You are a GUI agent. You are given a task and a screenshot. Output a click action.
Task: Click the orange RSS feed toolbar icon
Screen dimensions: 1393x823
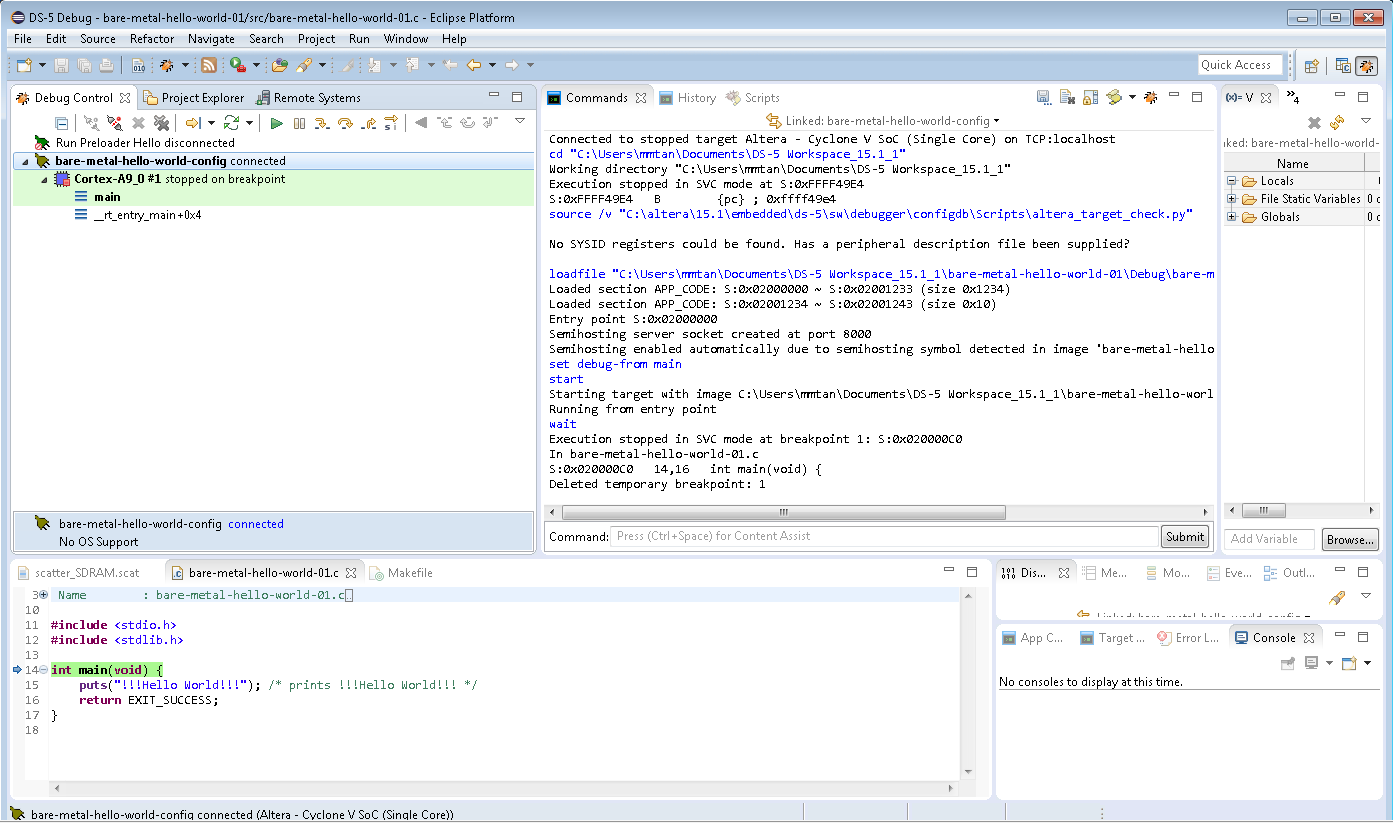(209, 65)
